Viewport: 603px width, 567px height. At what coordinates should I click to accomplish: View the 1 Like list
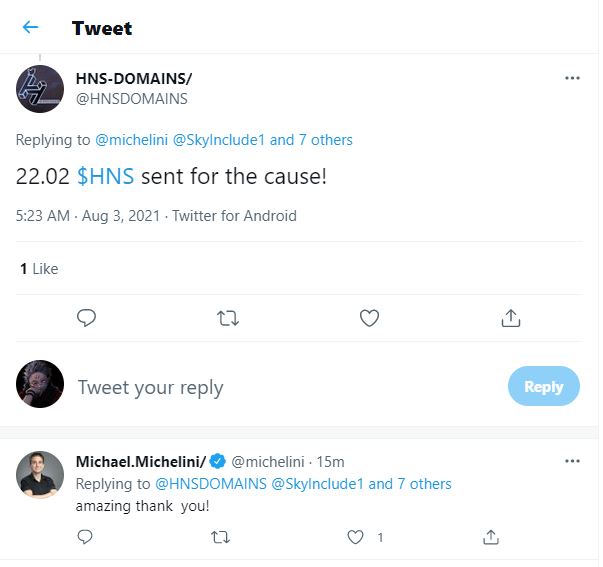(39, 268)
